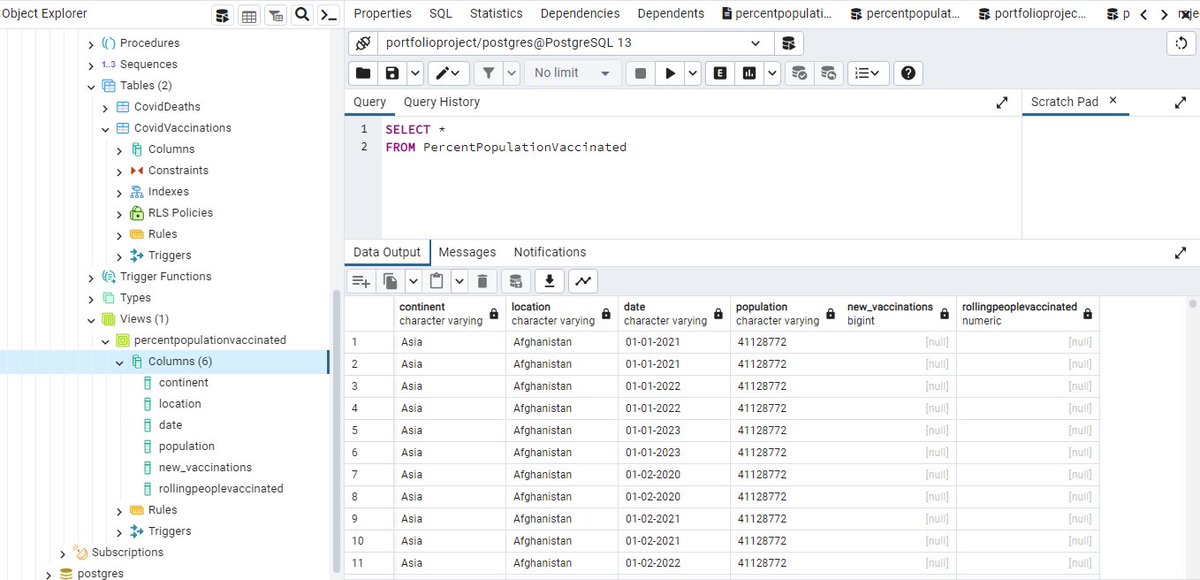Image resolution: width=1200 pixels, height=580 pixels.
Task: Maximize the Data Output panel
Action: click(1180, 253)
